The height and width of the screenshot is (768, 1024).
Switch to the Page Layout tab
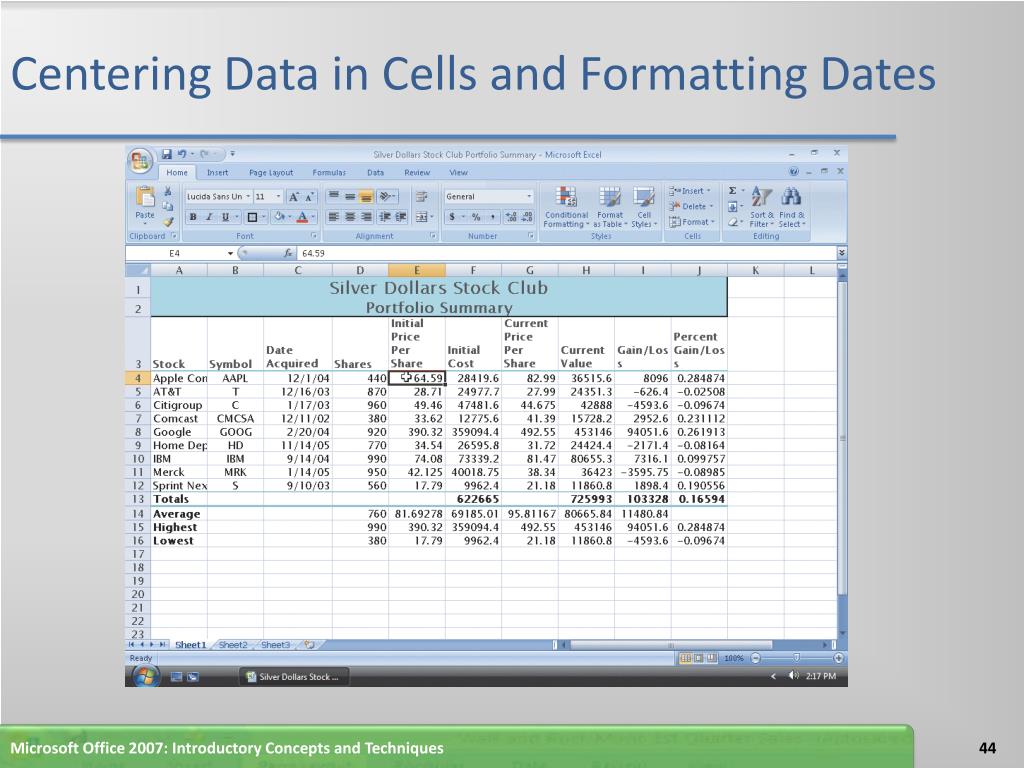click(271, 172)
